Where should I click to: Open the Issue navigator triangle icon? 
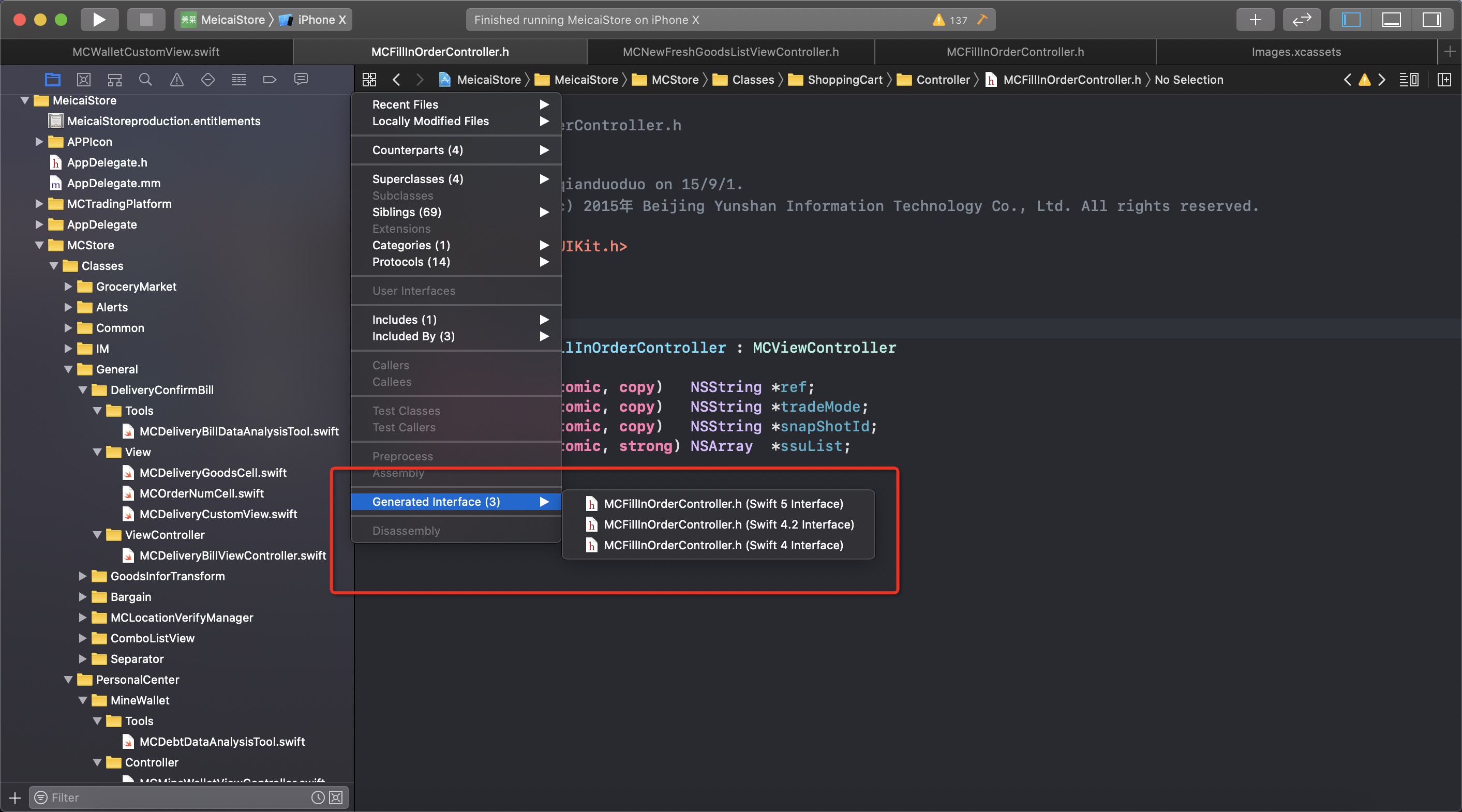pyautogui.click(x=176, y=80)
